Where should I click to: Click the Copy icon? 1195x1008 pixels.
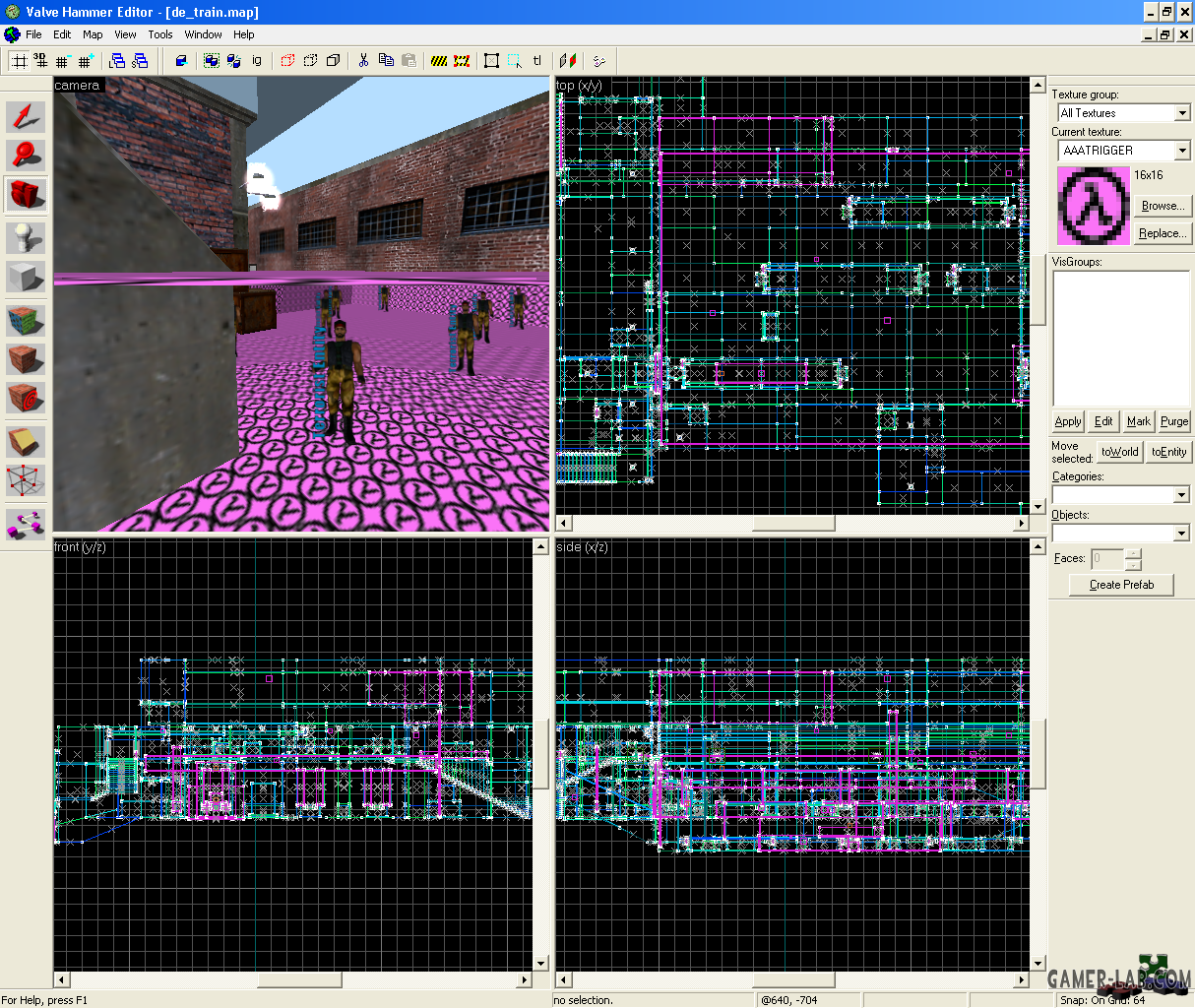point(386,61)
